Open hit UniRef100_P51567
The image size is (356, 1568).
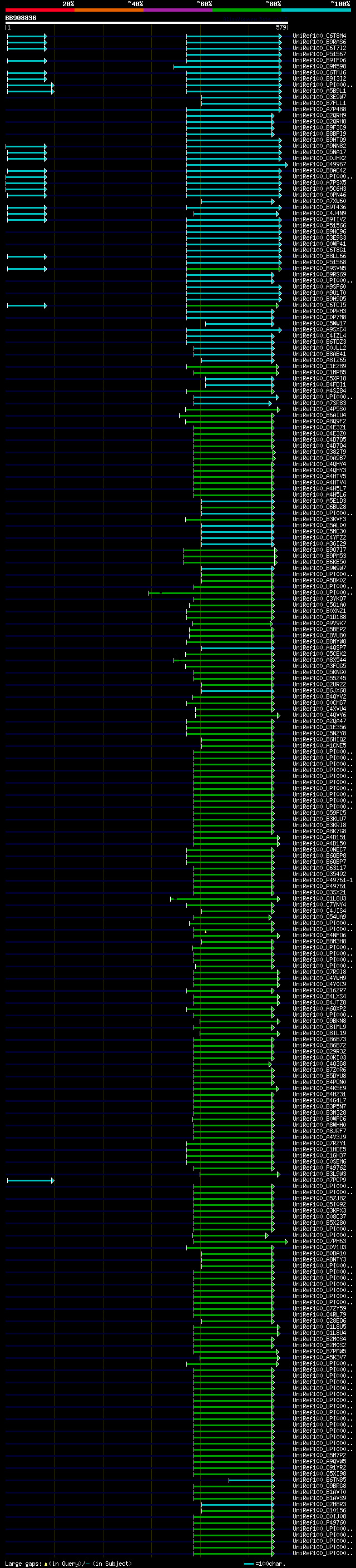tap(319, 54)
